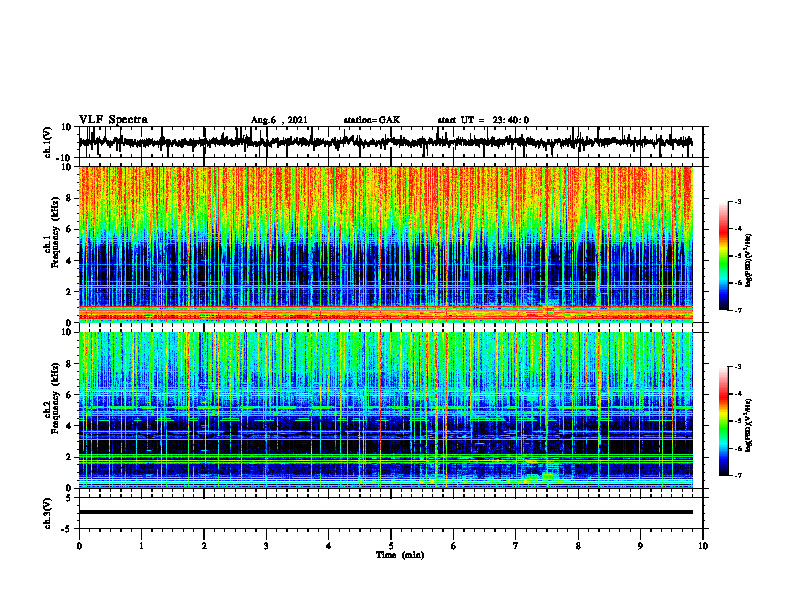Click the "-7" tick on the ch.2 colorbar

(x=737, y=475)
